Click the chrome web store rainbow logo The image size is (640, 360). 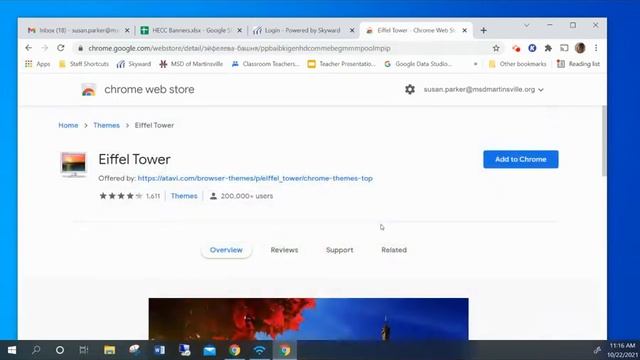pos(89,89)
